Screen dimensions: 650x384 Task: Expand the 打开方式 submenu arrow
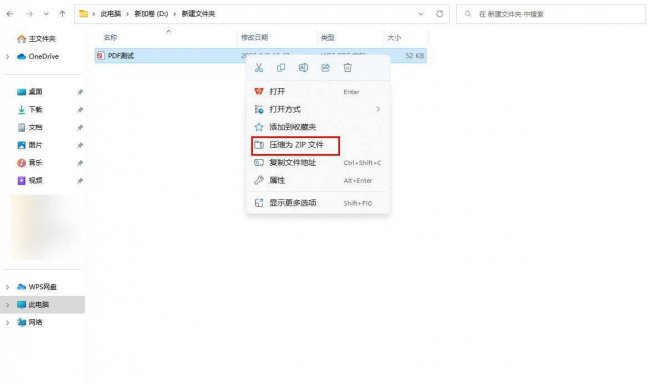378,109
